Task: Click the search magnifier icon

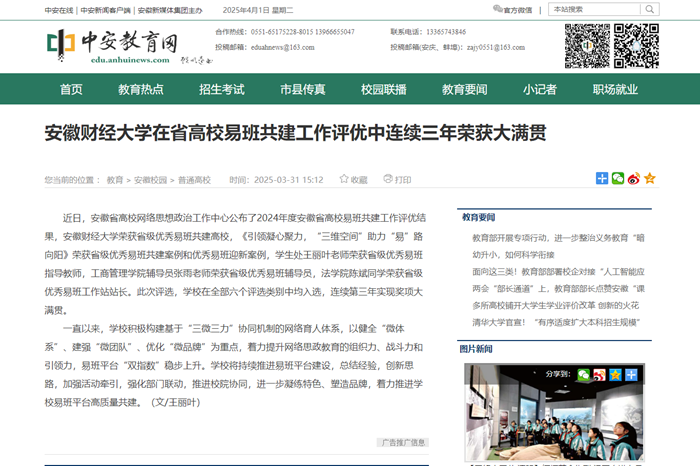Action: click(650, 9)
